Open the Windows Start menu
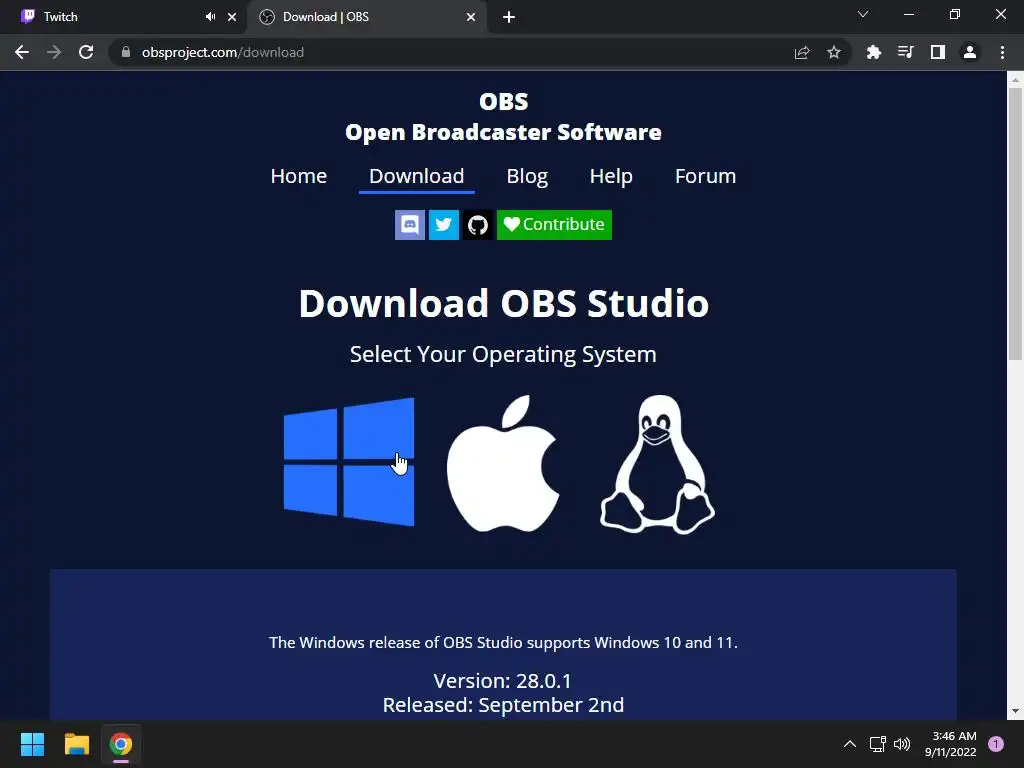This screenshot has height=768, width=1024. click(x=32, y=744)
